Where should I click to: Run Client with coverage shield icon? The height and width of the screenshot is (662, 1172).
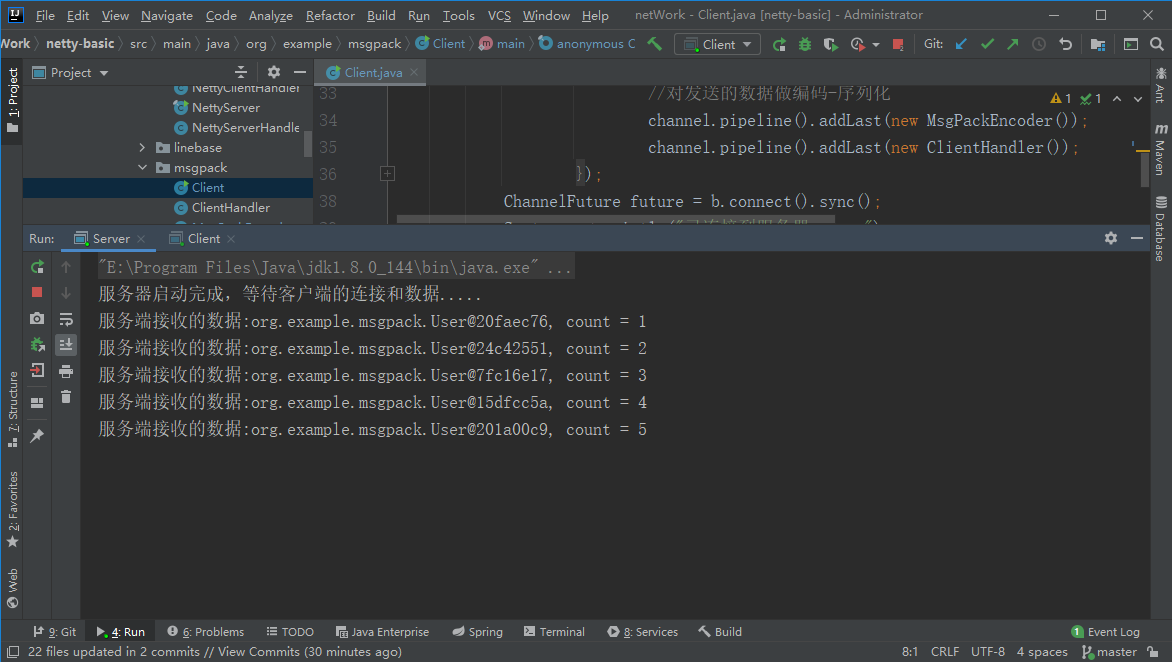coord(830,44)
